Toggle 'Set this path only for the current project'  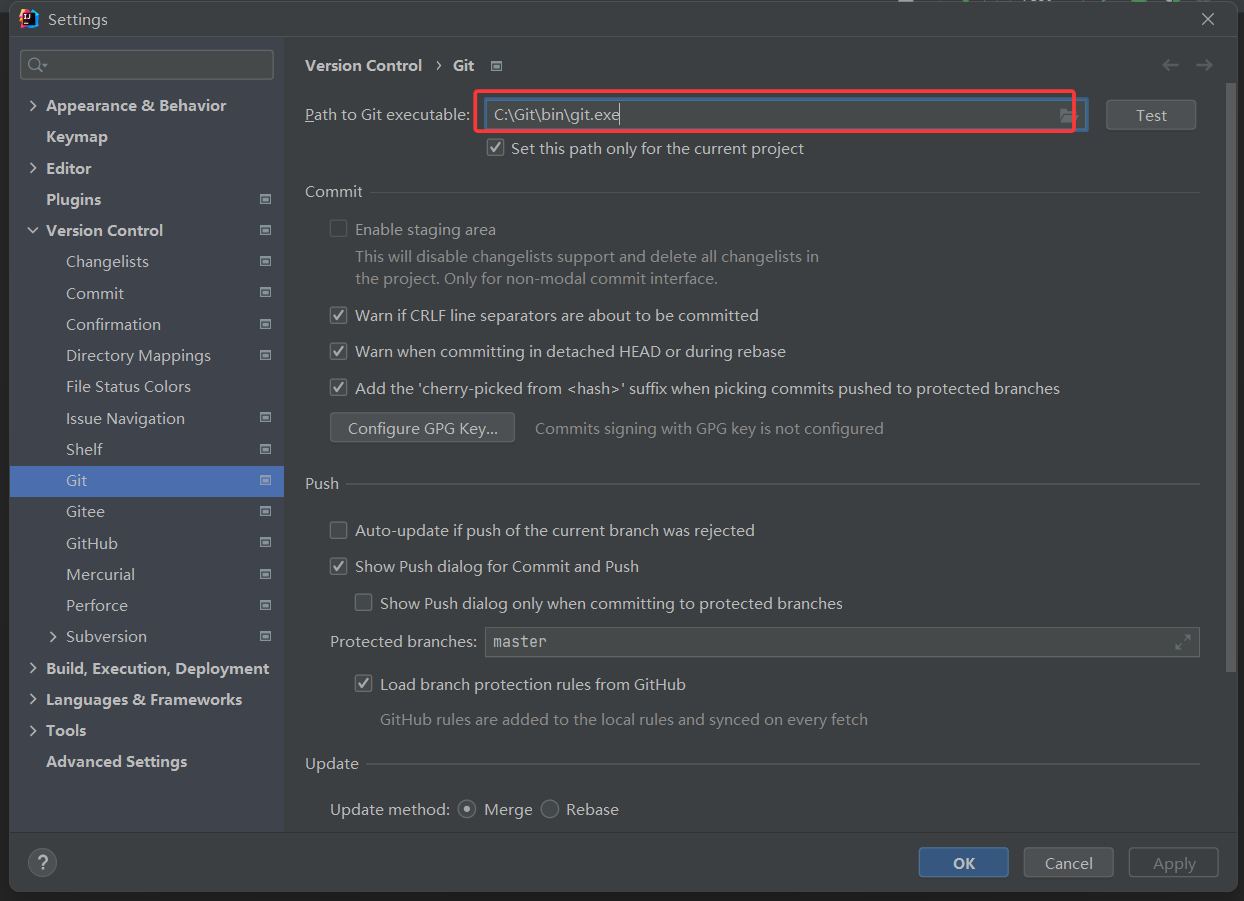click(x=495, y=148)
